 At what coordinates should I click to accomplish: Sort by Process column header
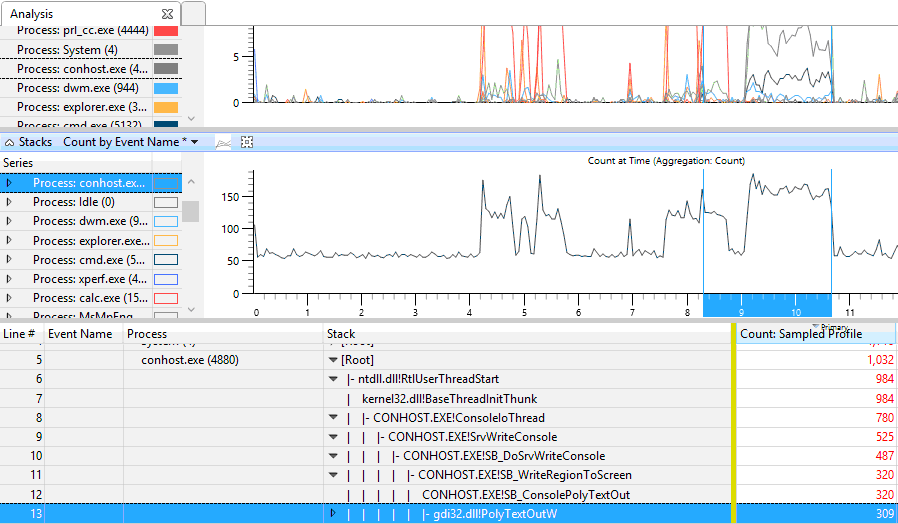coord(147,333)
